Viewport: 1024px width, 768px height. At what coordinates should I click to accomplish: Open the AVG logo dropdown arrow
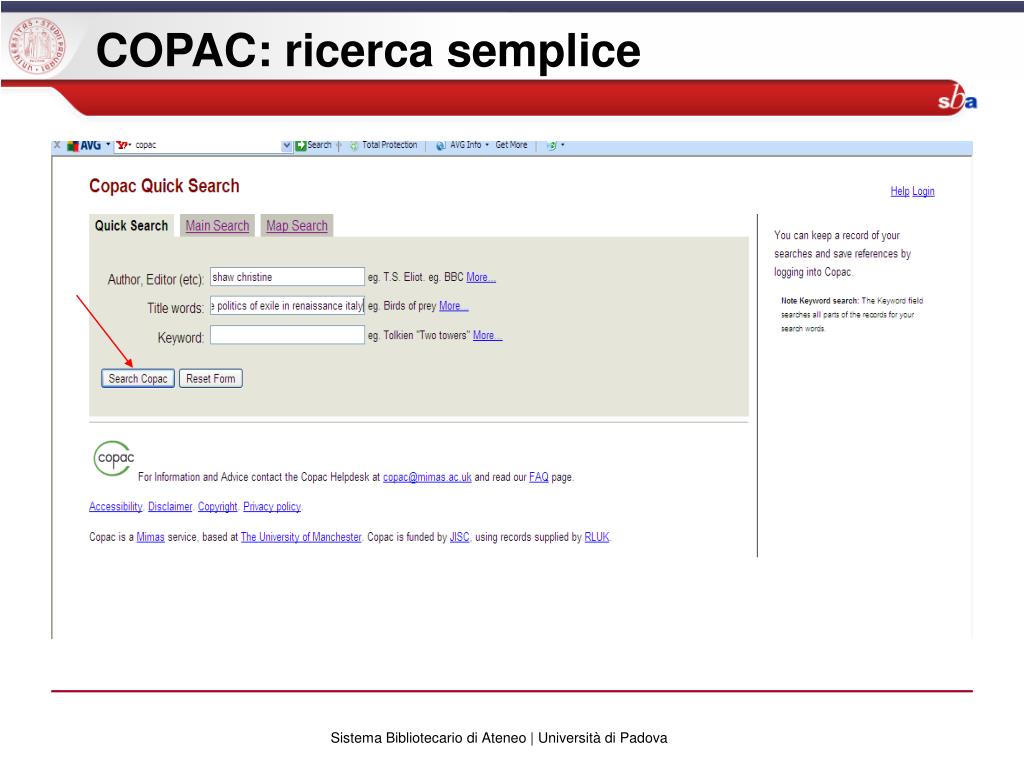[x=108, y=144]
